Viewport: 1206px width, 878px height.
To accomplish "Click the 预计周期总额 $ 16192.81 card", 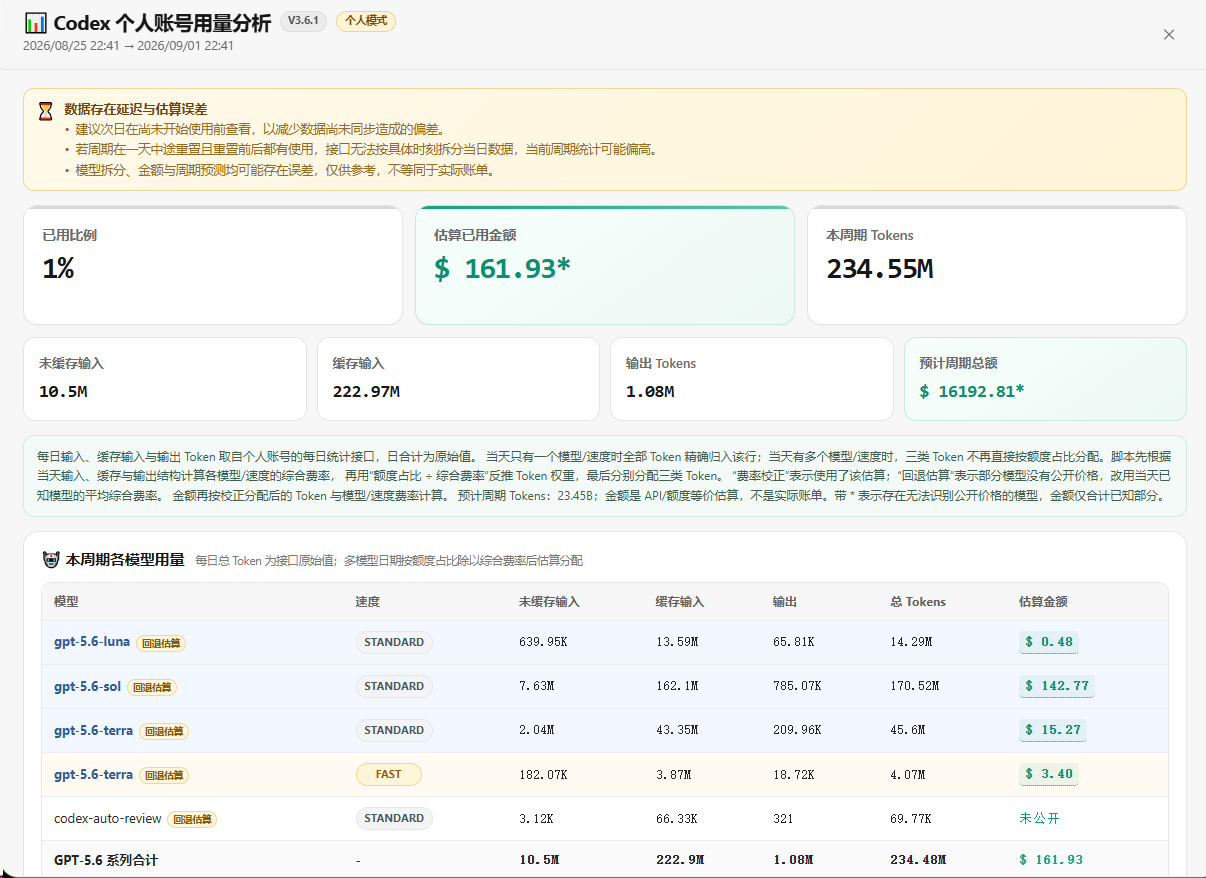I will tap(1045, 379).
